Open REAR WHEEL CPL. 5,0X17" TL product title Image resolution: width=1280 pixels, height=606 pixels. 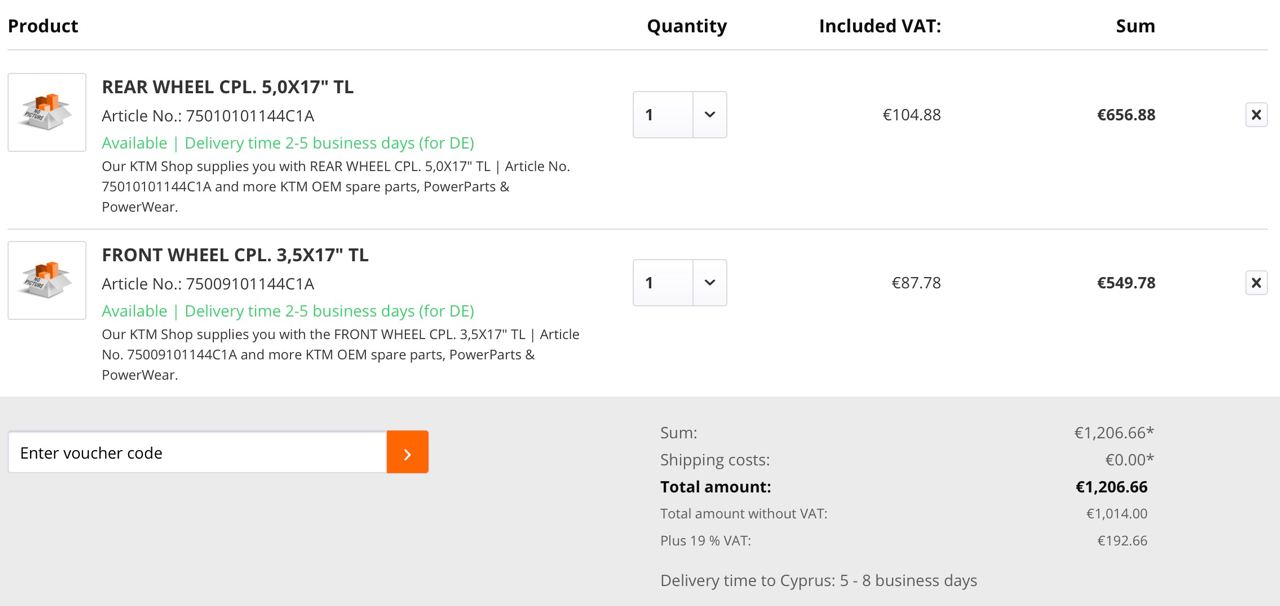point(227,87)
